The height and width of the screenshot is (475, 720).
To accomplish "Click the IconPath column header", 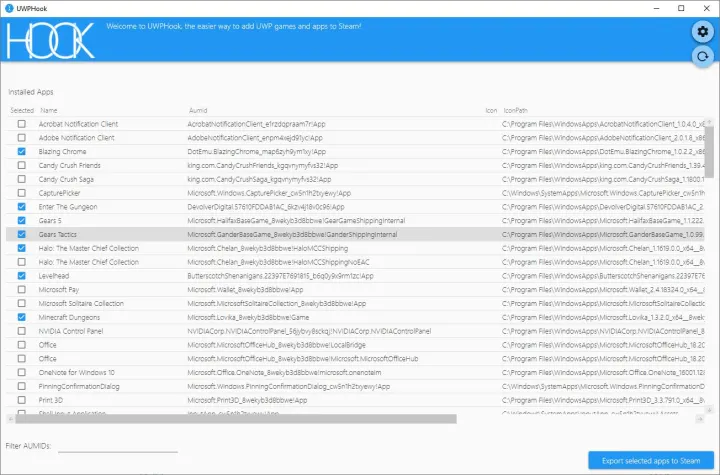I will pos(515,110).
